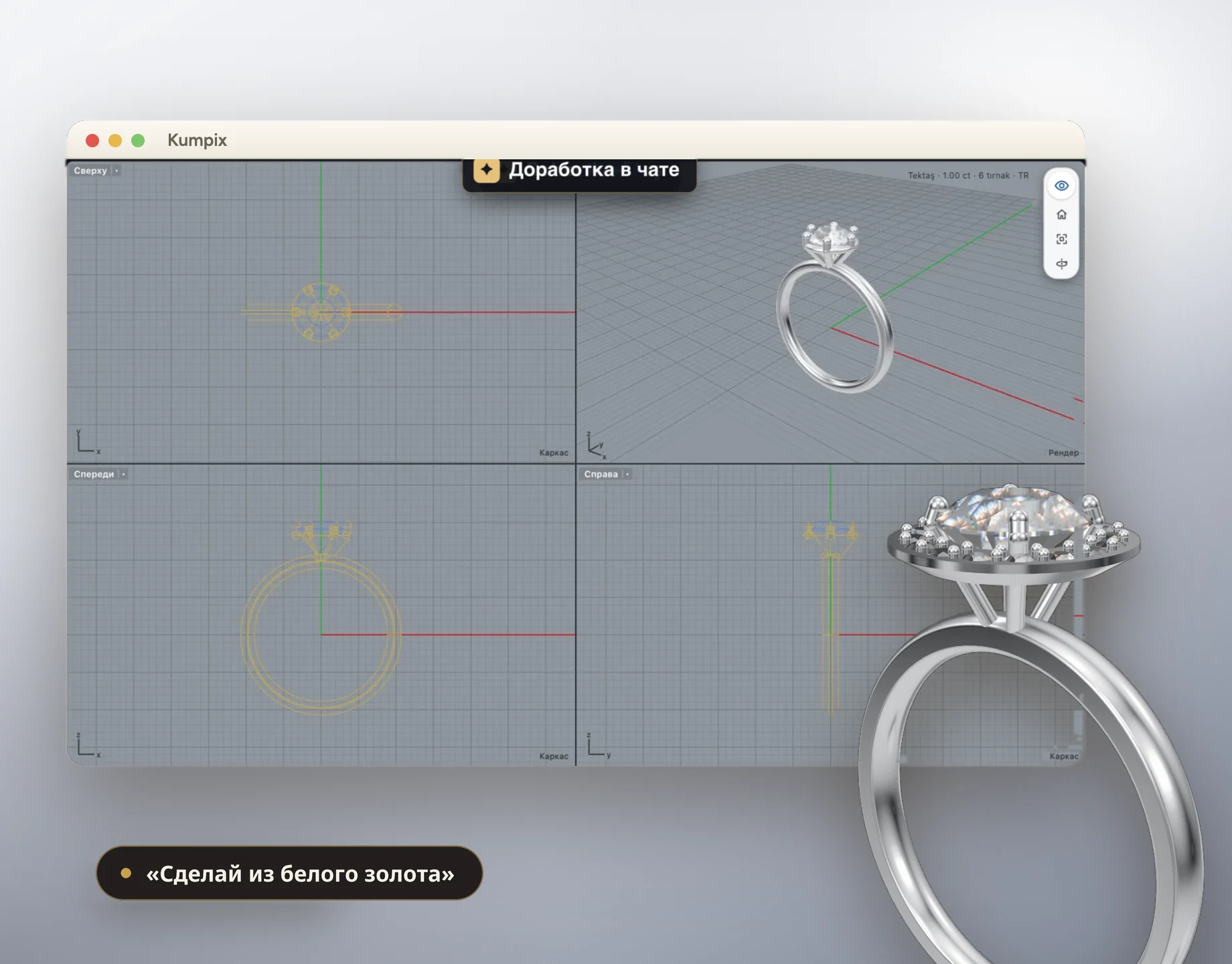The width and height of the screenshot is (1232, 964).
Task: Click the 3D axis gizmo in perspective viewport
Action: point(596,446)
